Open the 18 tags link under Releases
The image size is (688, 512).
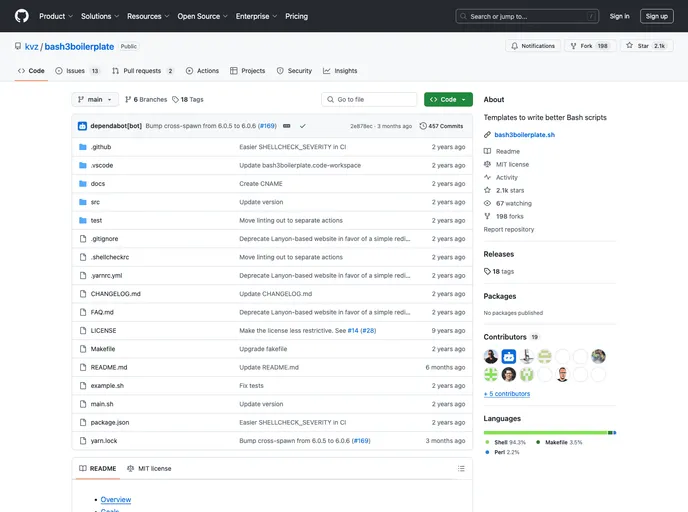click(499, 272)
